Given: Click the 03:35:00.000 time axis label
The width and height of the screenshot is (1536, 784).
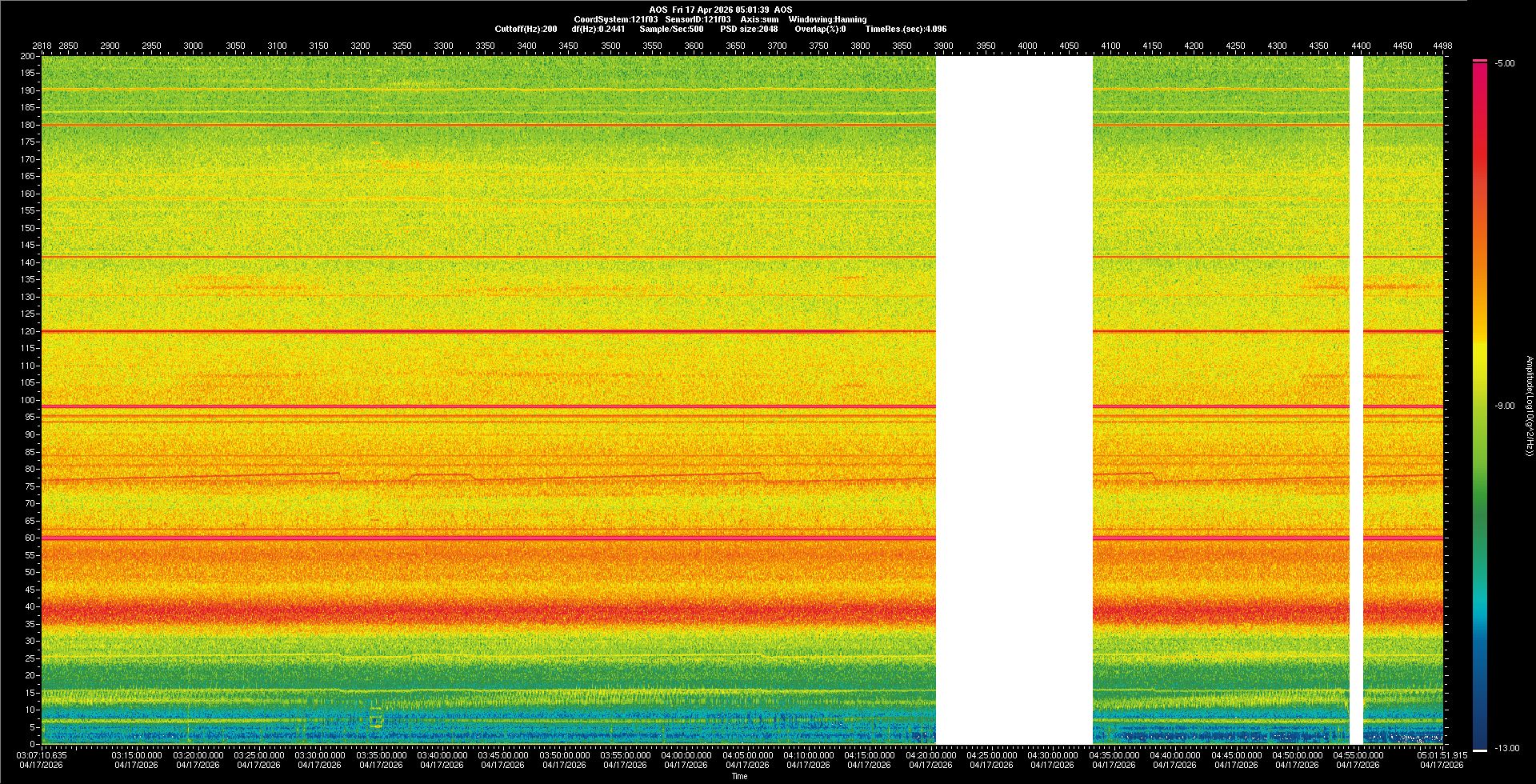Looking at the screenshot, I should click(381, 755).
